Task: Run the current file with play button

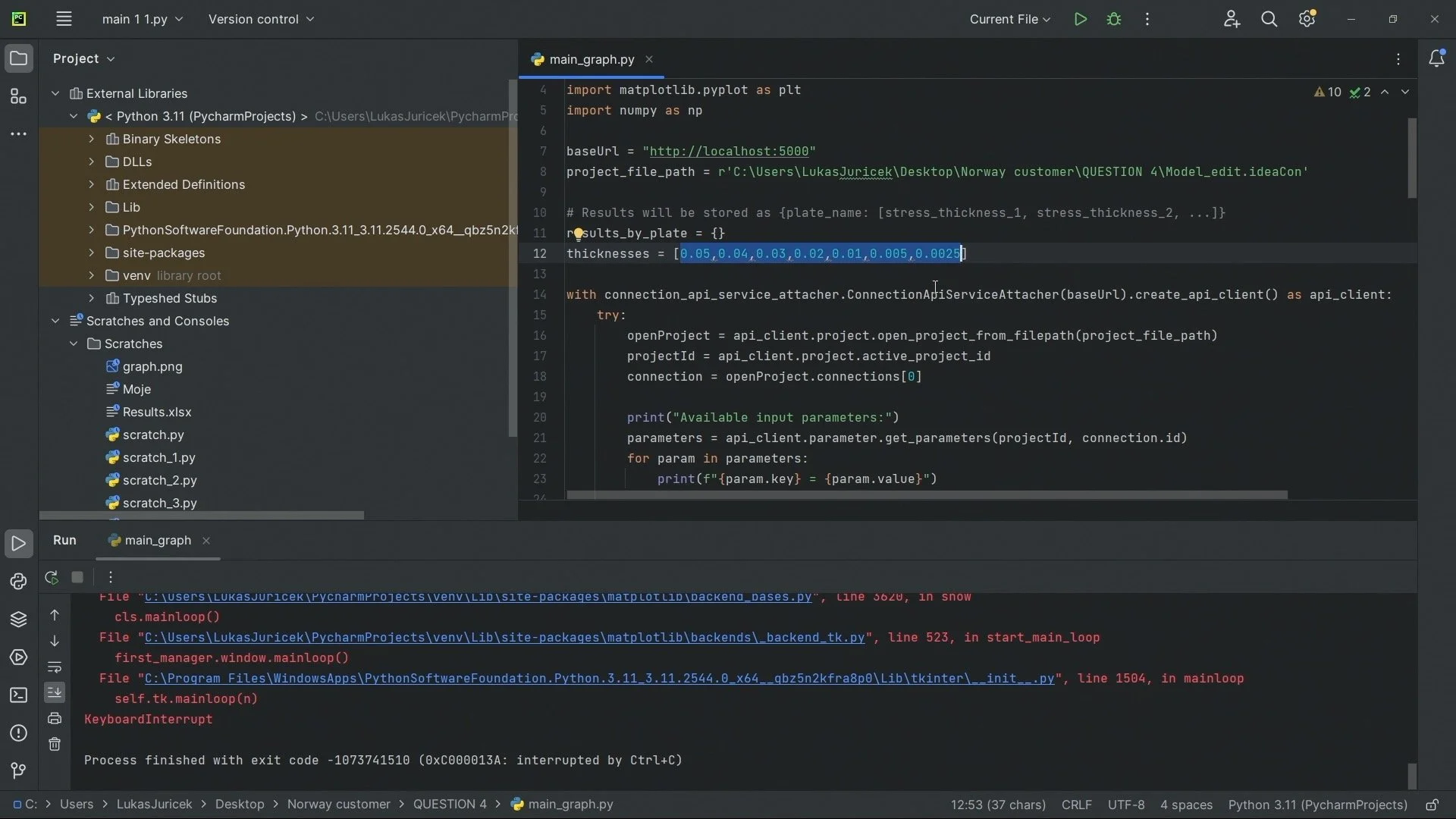Action: coord(1081,20)
